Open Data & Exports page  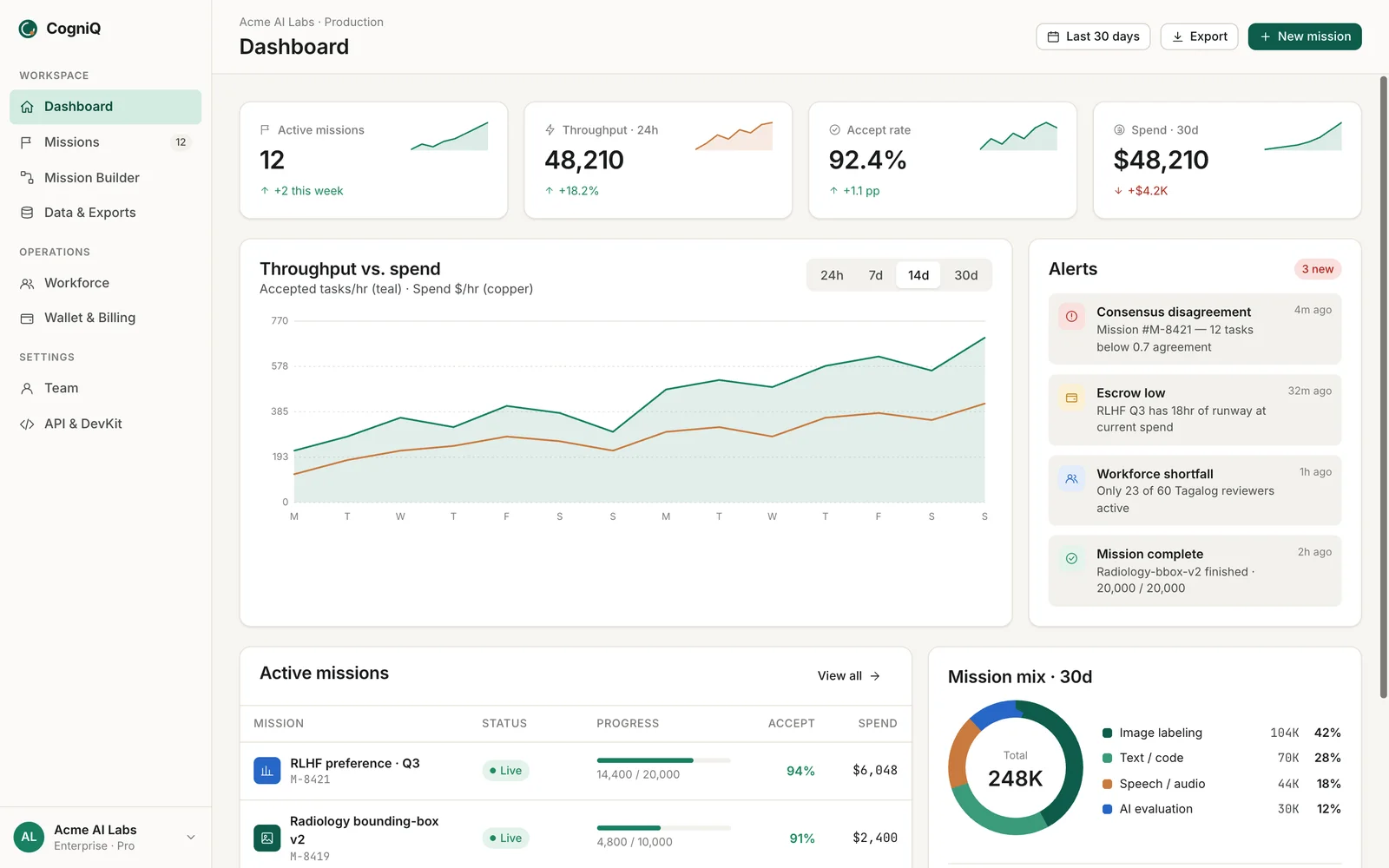tap(105, 213)
